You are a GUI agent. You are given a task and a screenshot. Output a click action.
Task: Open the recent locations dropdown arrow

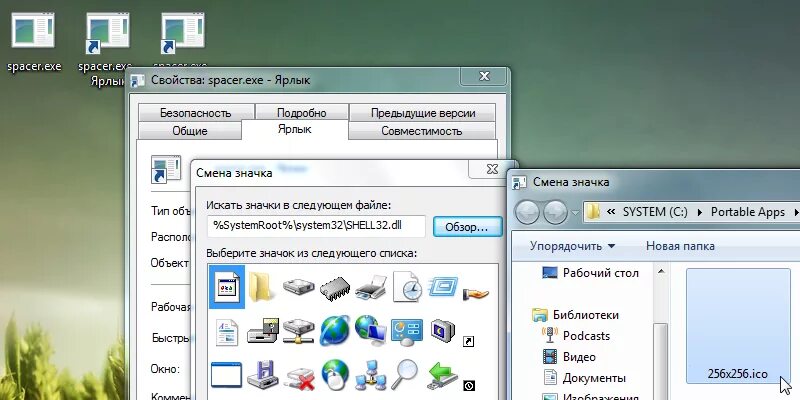tap(575, 212)
